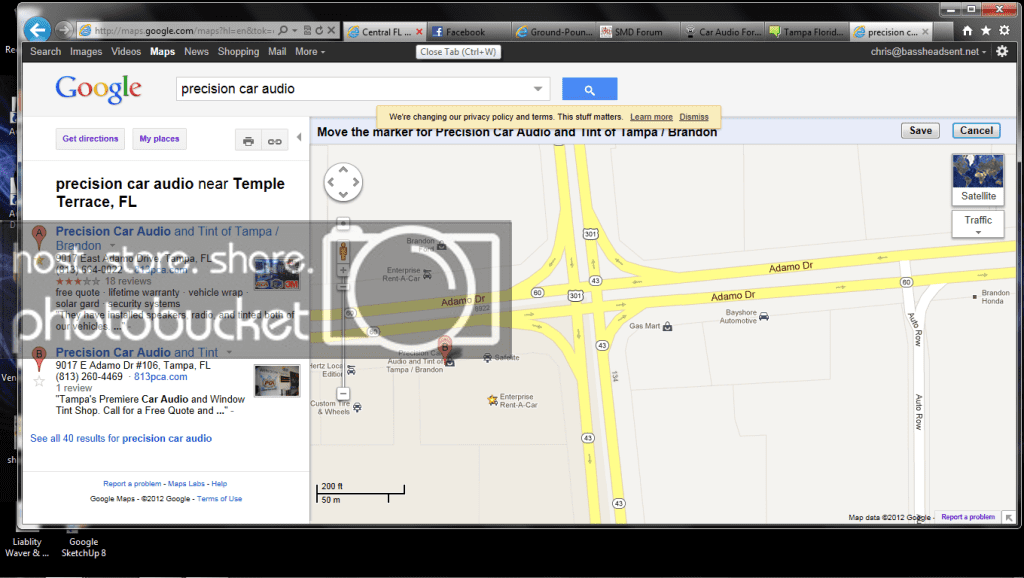
Task: Expand the search box suggestions arrow
Action: pyautogui.click(x=537, y=89)
